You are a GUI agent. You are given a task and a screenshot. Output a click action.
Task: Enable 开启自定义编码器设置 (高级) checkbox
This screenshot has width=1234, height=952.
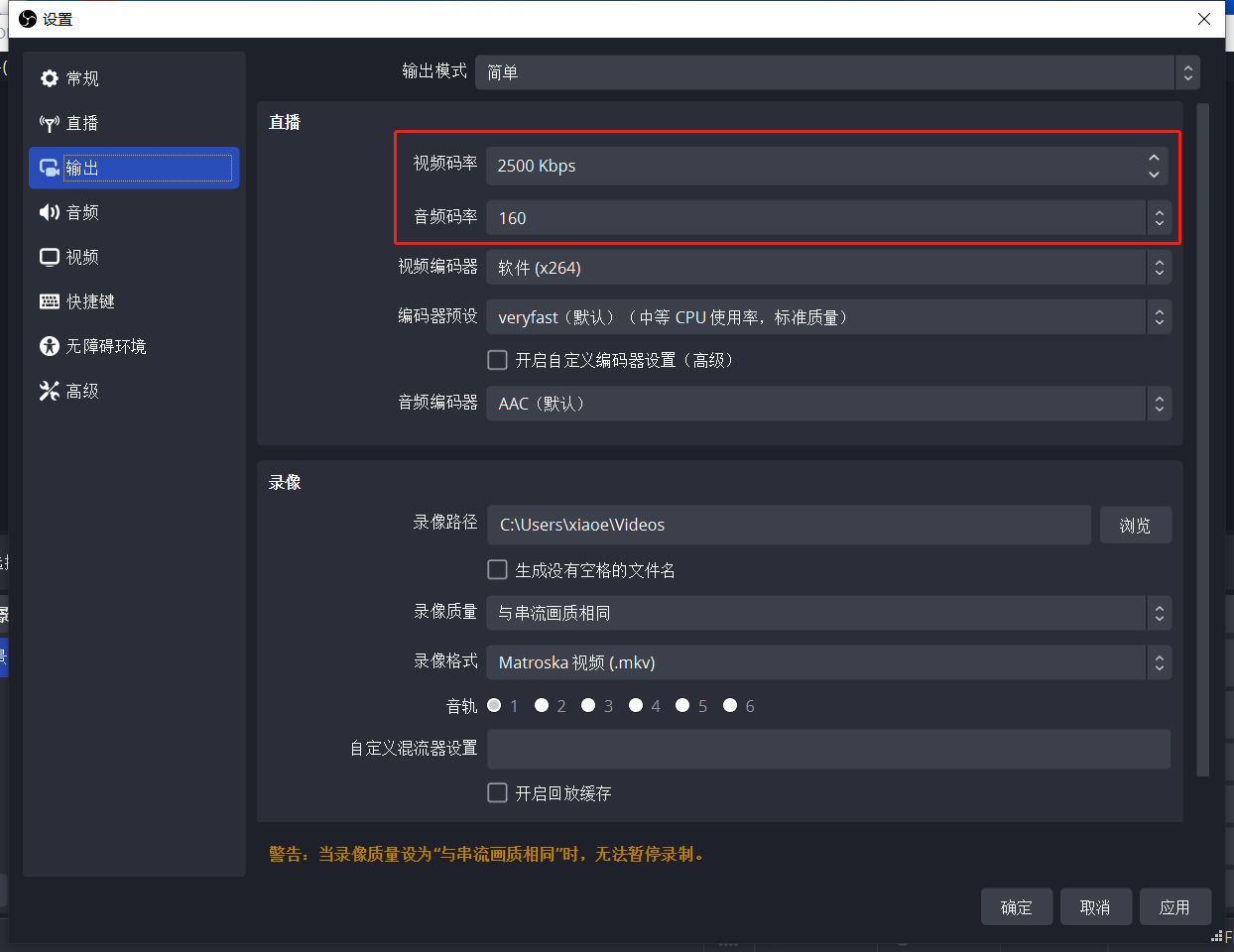pyautogui.click(x=498, y=360)
